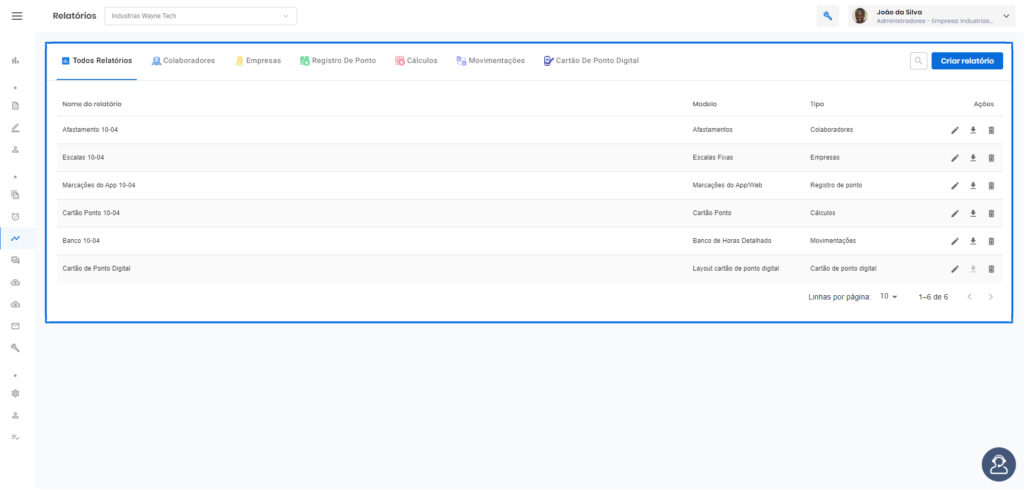Select the Cálculos tab

click(416, 61)
